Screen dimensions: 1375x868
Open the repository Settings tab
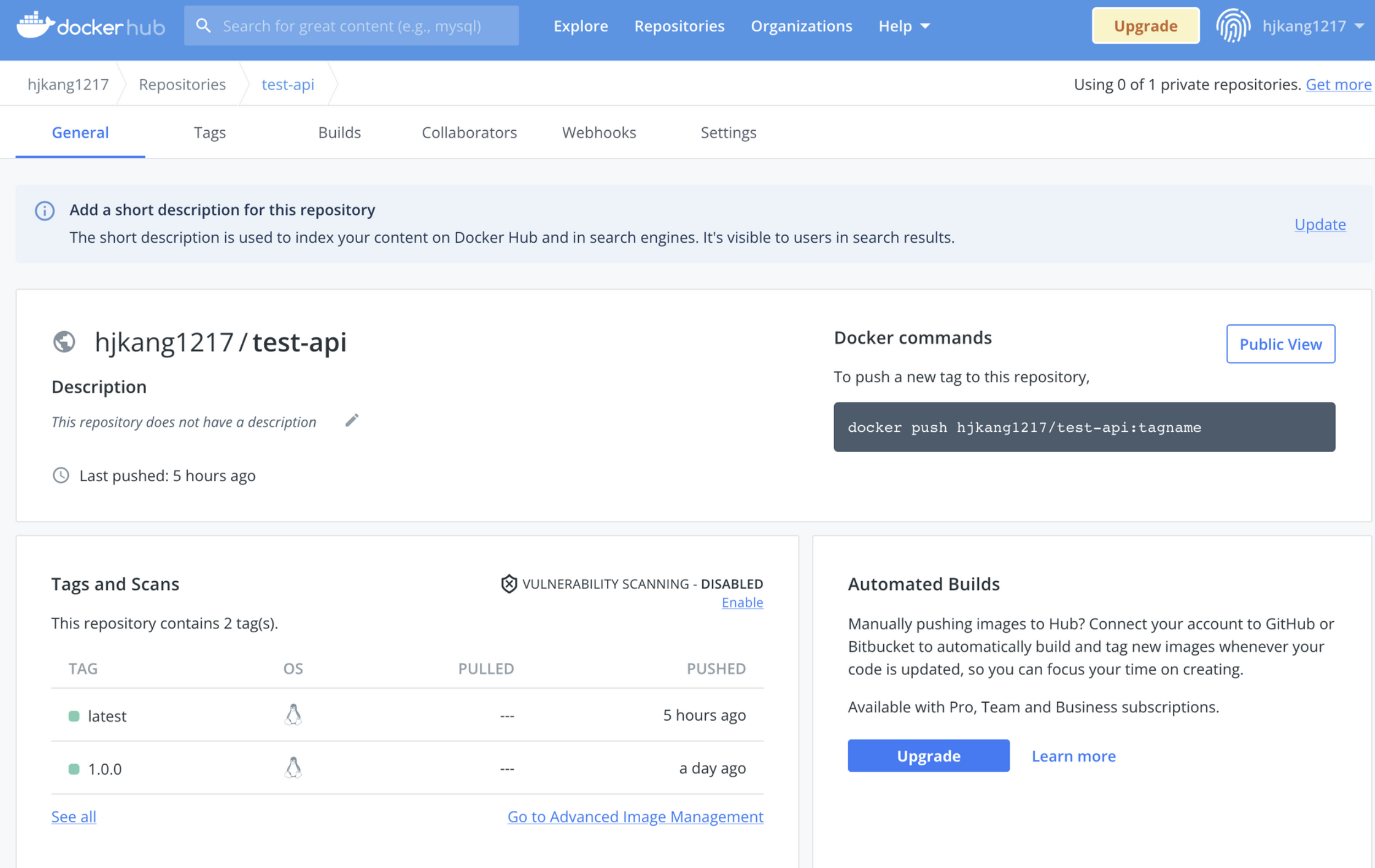coord(729,132)
